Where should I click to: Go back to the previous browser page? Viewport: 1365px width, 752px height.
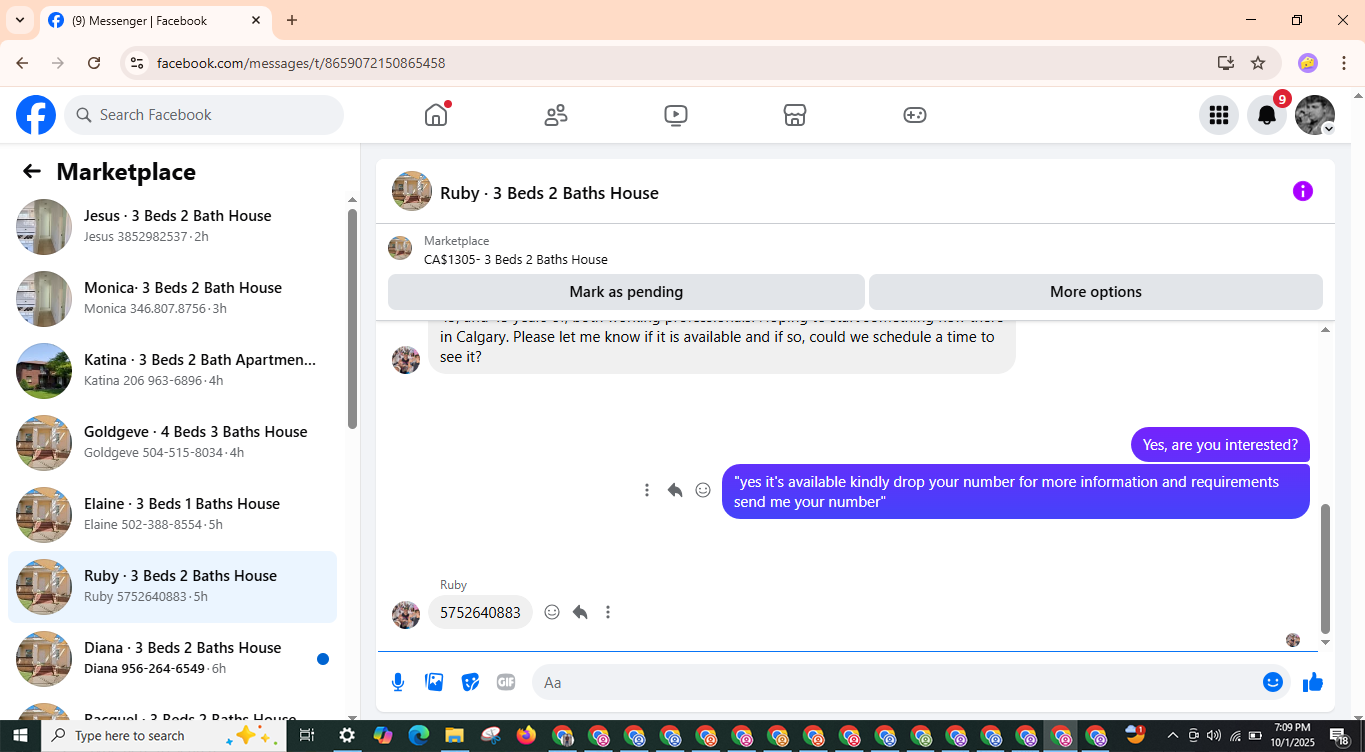tap(22, 63)
